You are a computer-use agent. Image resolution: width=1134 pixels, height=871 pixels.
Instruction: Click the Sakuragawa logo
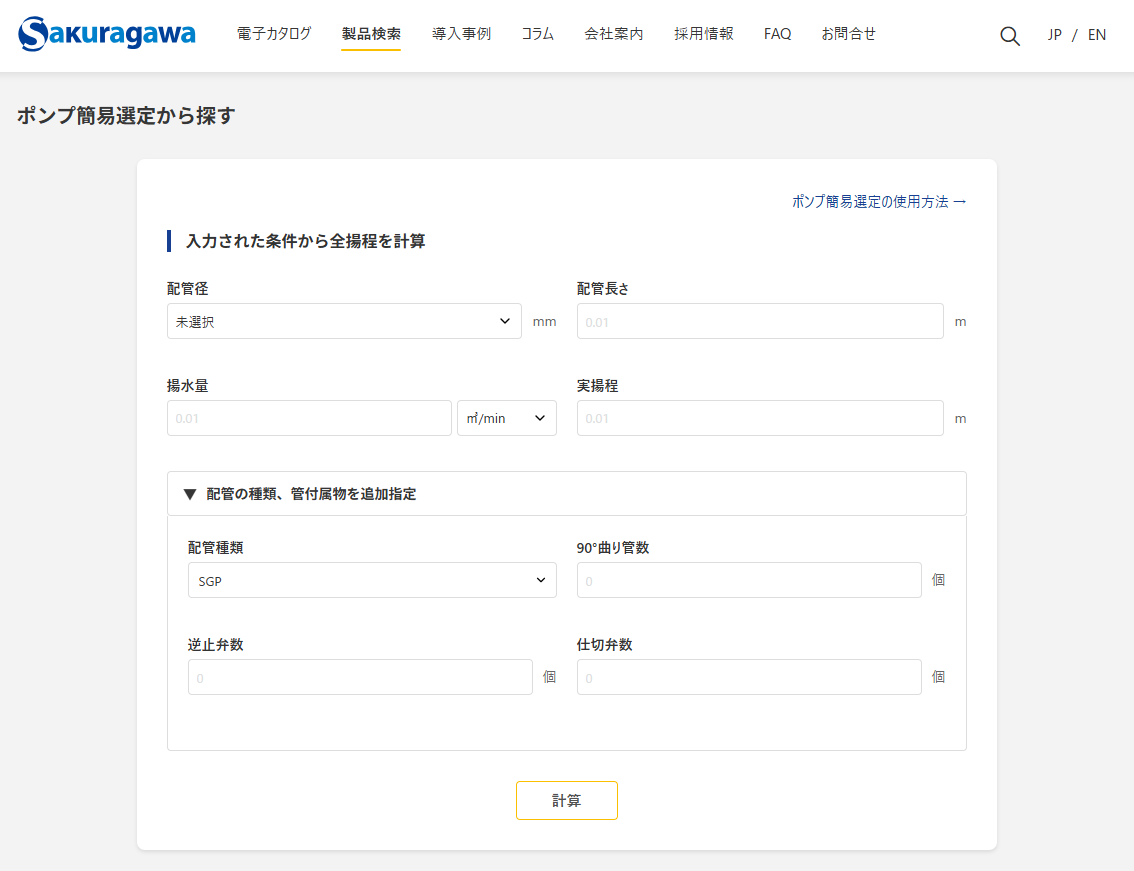point(107,34)
